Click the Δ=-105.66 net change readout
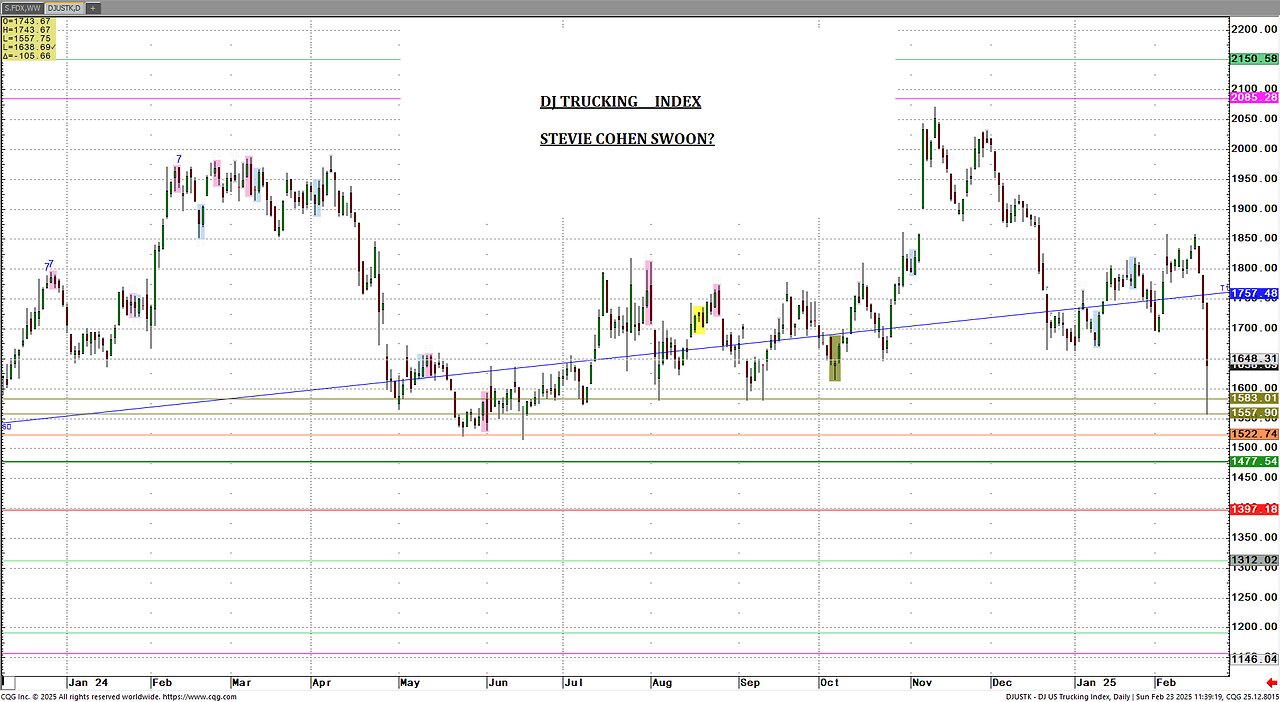Image resolution: width=1280 pixels, height=702 pixels. [x=28, y=55]
